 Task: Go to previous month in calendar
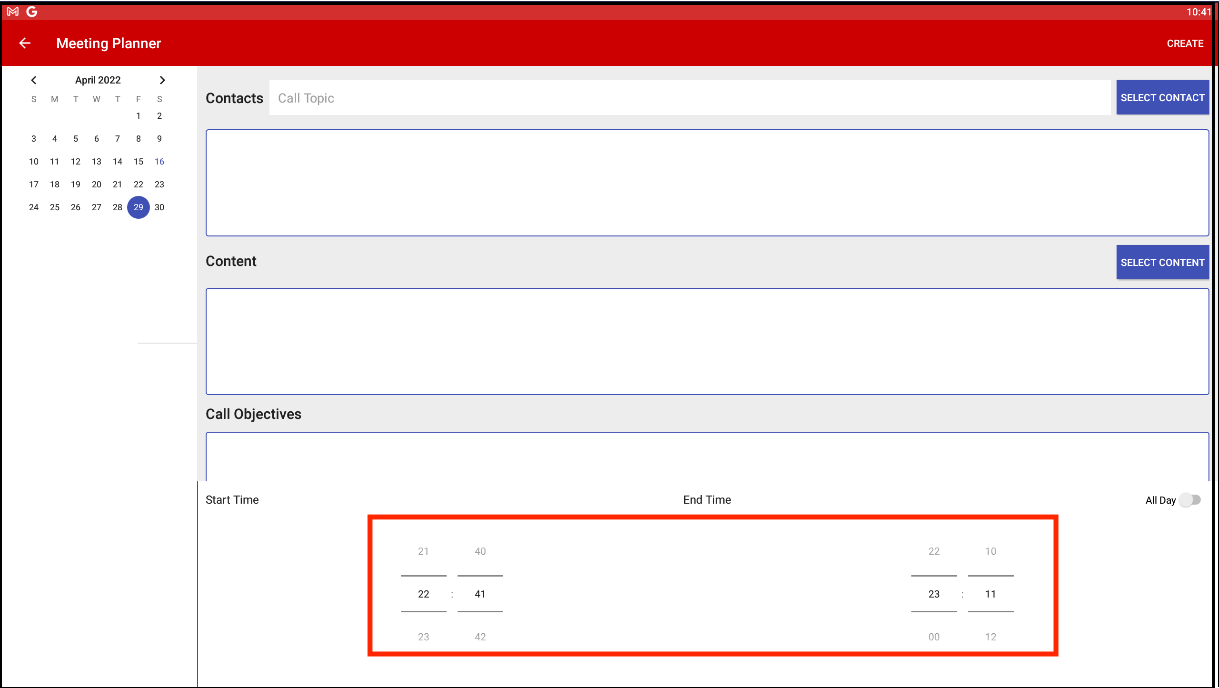pos(34,80)
